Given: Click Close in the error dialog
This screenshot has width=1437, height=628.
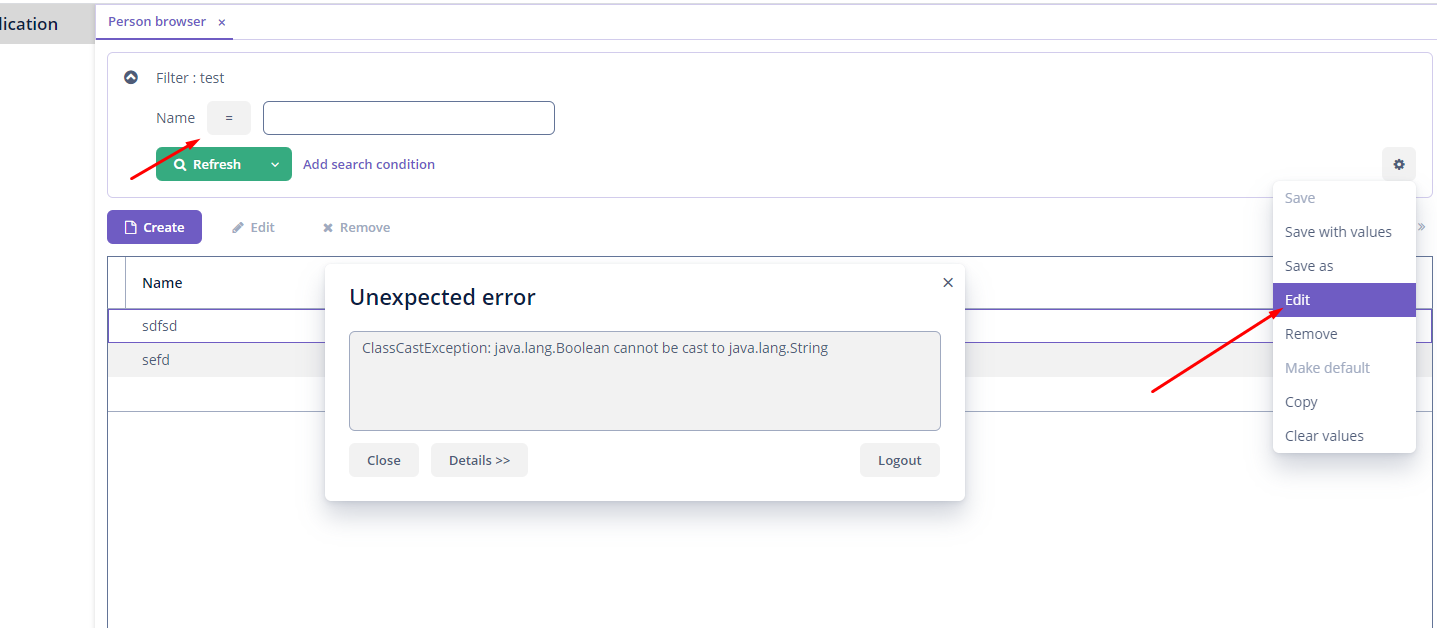Looking at the screenshot, I should pos(383,460).
